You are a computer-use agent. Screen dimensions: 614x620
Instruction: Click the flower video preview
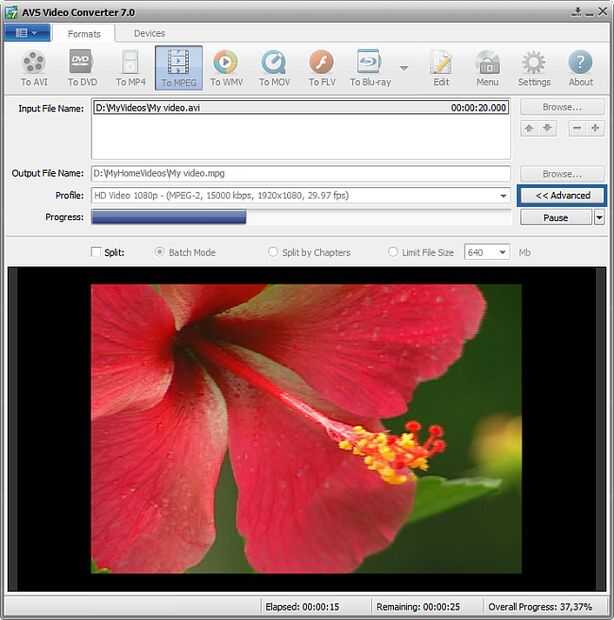click(306, 429)
